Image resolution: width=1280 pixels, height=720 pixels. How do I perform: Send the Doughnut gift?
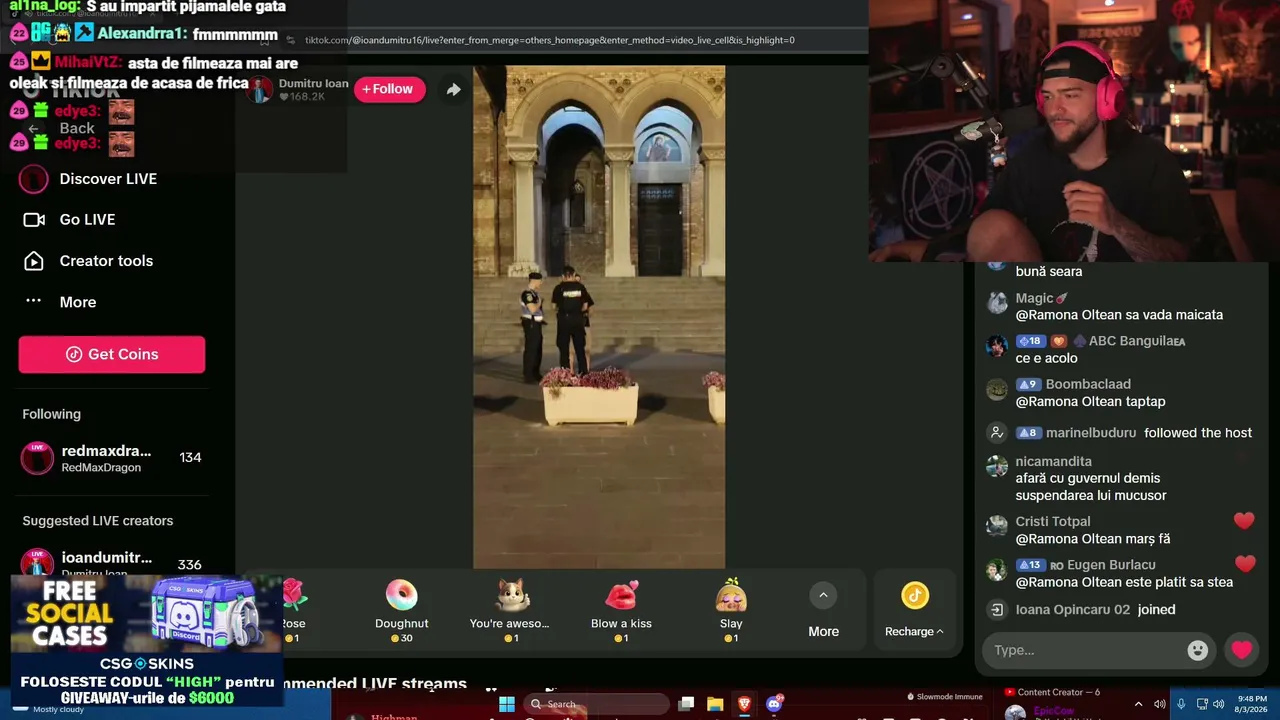click(401, 609)
